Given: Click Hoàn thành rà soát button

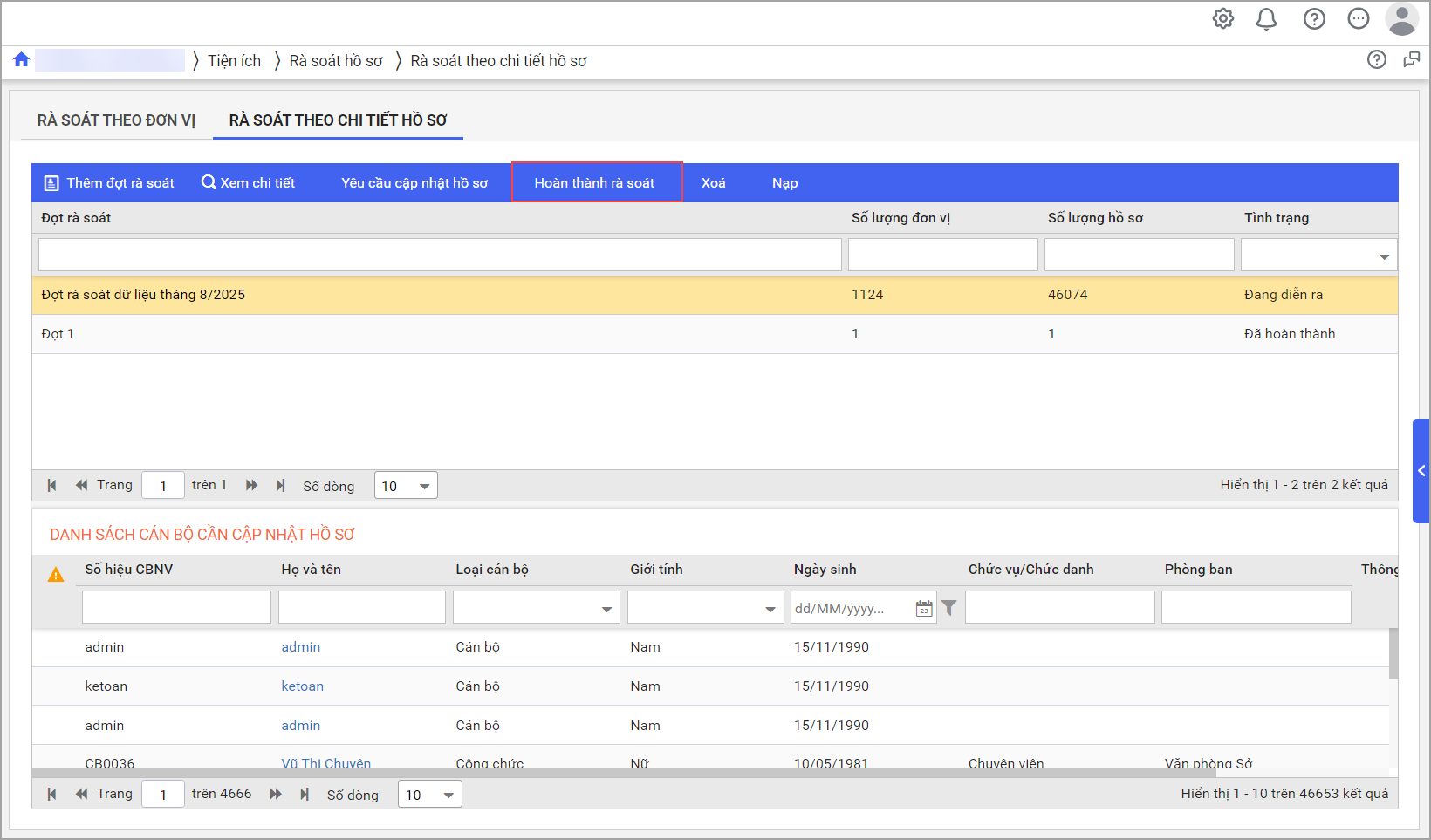Looking at the screenshot, I should click(595, 182).
